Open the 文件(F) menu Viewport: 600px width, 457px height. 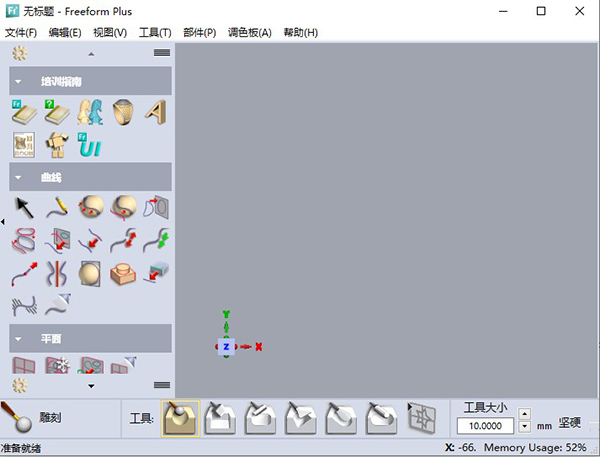[21, 33]
